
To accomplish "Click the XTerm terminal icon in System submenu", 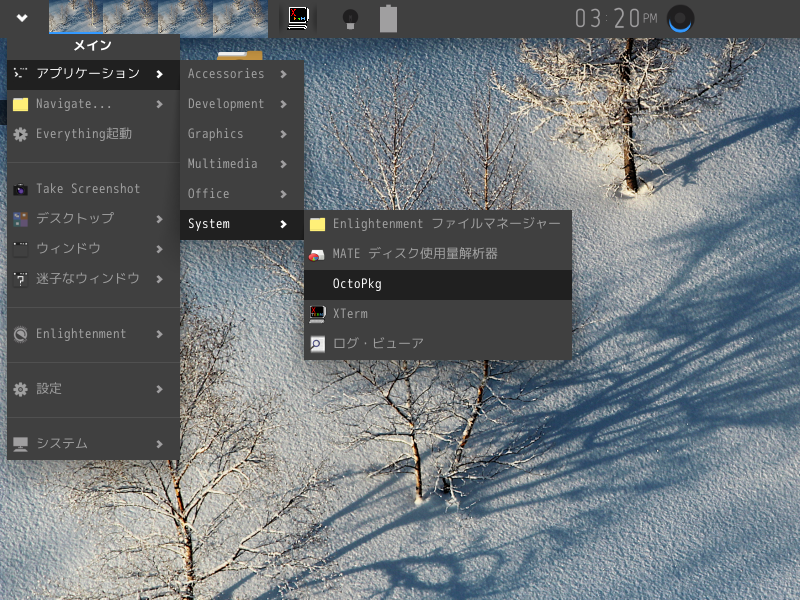I will tap(317, 314).
